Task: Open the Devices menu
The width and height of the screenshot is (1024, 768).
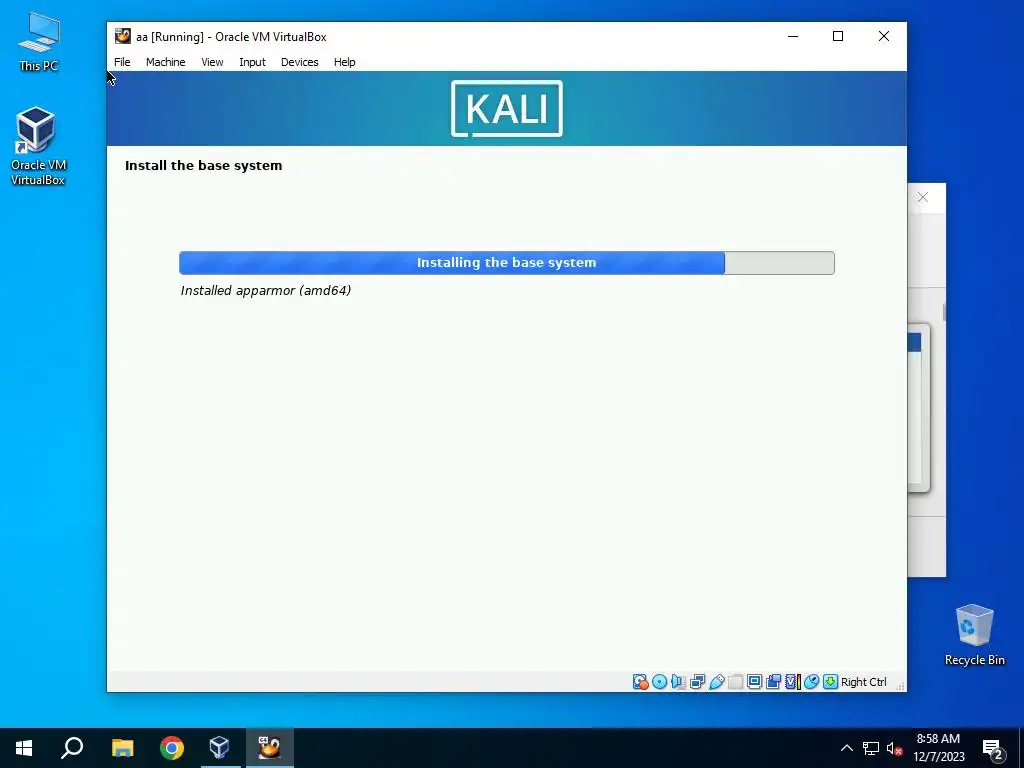Action: (300, 62)
